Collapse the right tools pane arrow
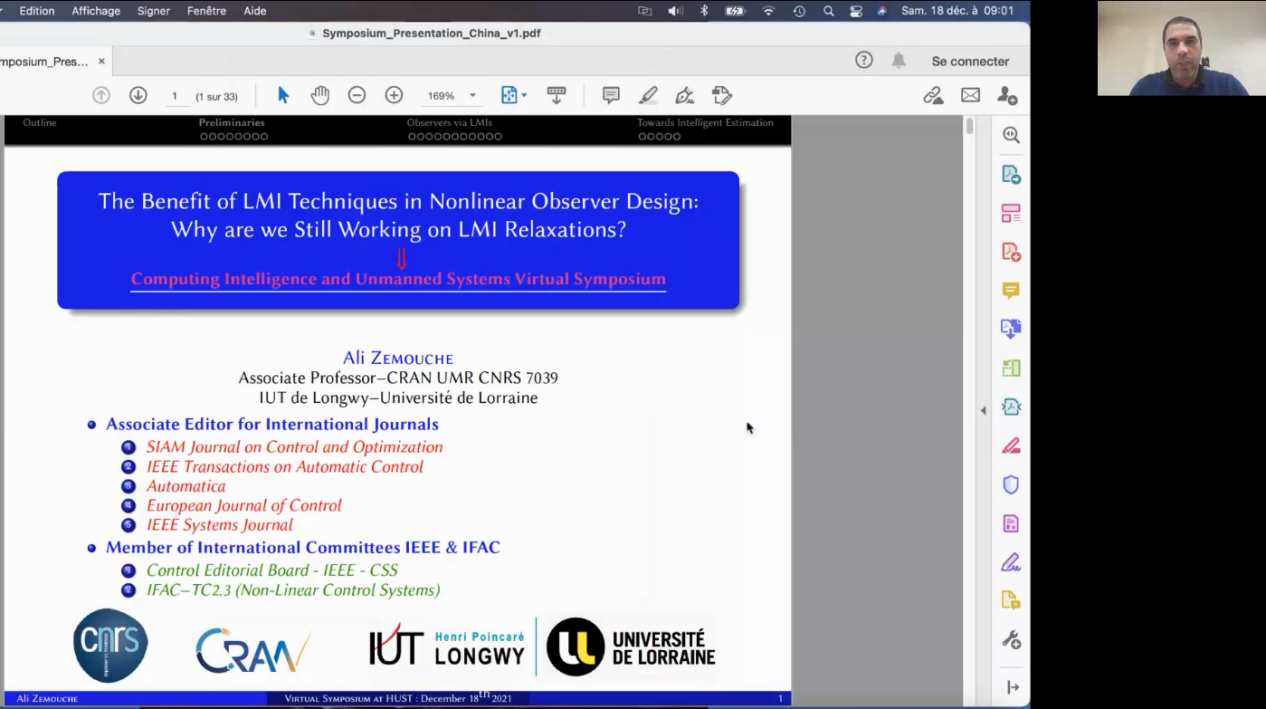 [x=982, y=410]
